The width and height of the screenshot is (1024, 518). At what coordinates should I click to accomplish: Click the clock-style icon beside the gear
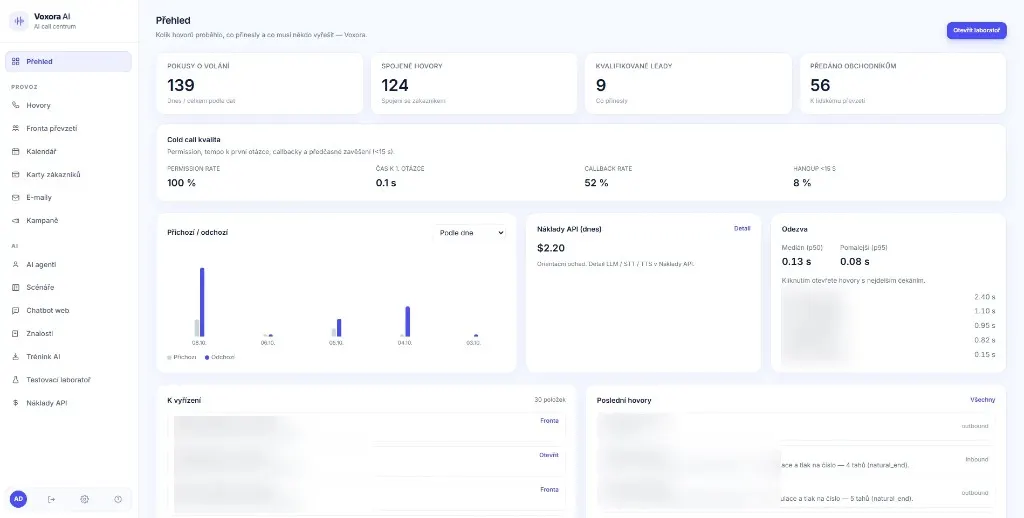tap(118, 499)
